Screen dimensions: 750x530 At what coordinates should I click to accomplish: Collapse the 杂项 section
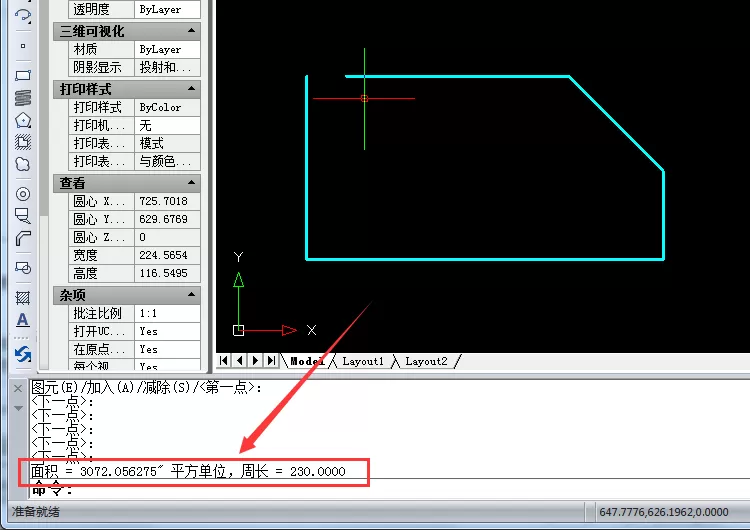point(192,295)
